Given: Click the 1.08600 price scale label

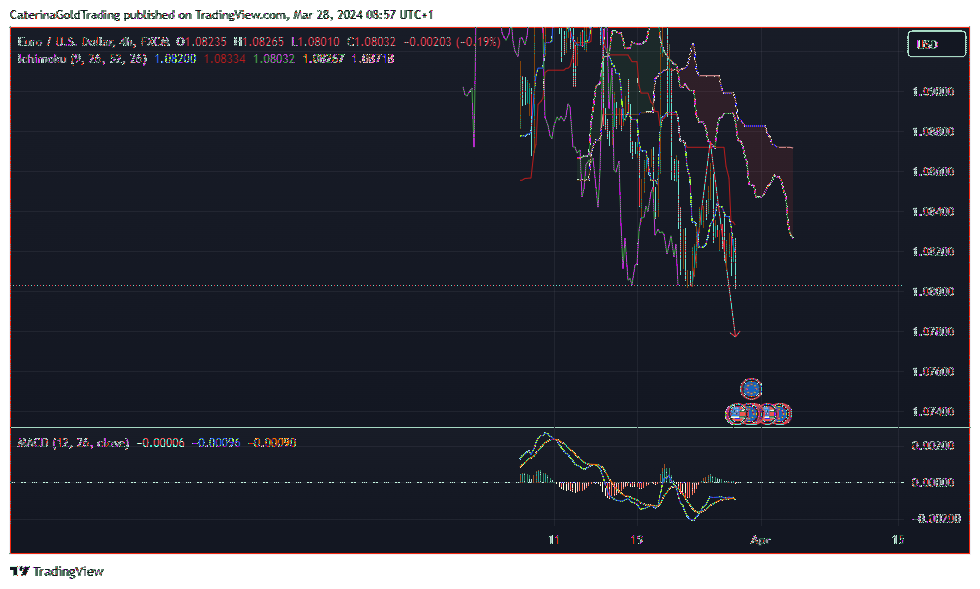Looking at the screenshot, I should pyautogui.click(x=933, y=171).
